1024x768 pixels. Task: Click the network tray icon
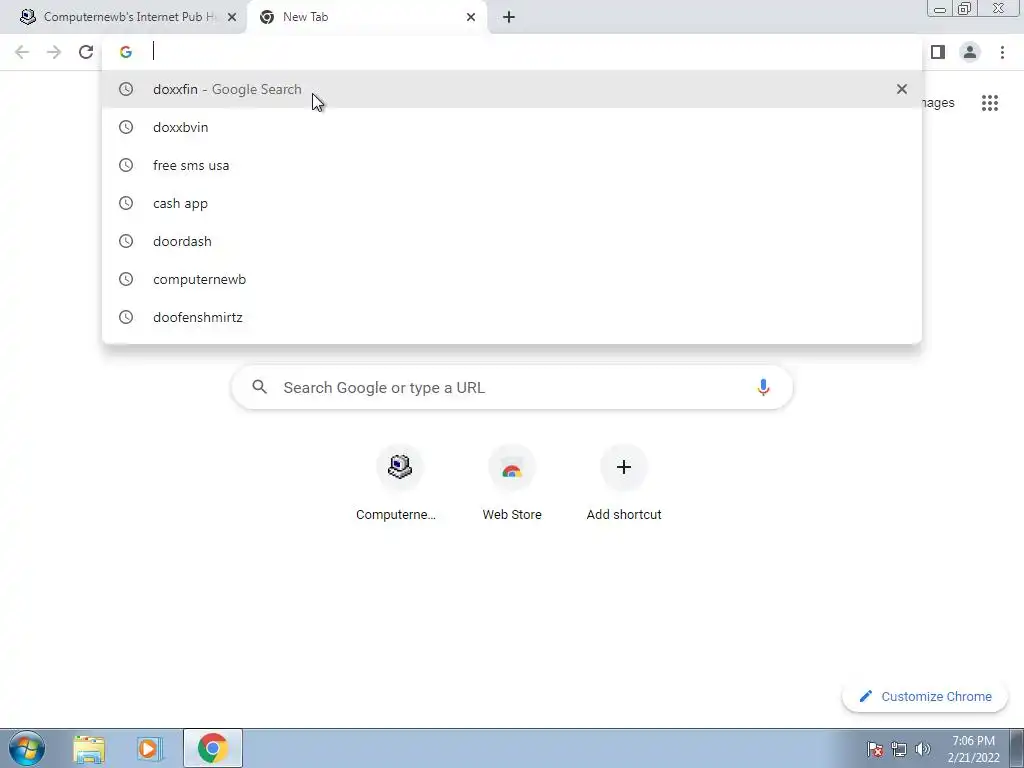(899, 749)
